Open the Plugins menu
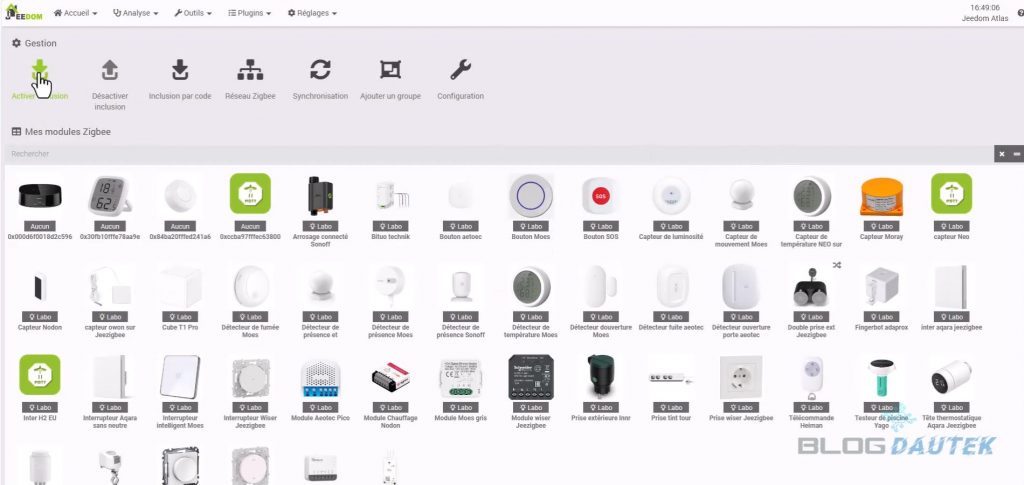1024x485 pixels. click(x=251, y=13)
